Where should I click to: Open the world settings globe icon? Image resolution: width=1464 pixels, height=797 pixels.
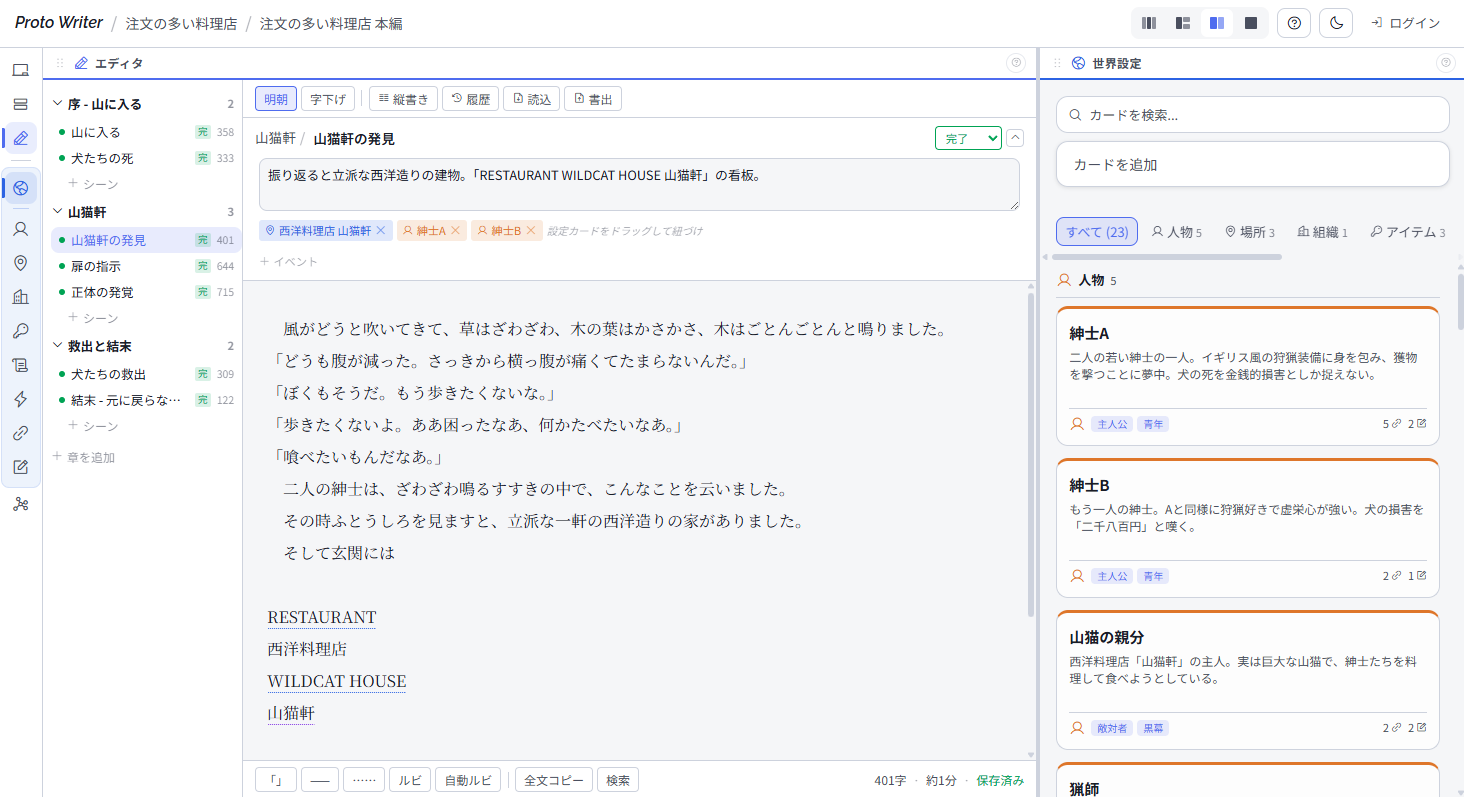21,187
